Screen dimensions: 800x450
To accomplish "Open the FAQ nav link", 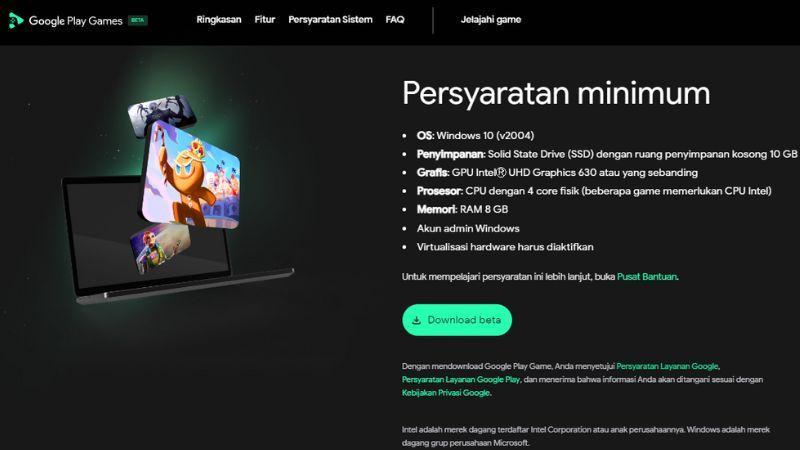I will tap(394, 19).
